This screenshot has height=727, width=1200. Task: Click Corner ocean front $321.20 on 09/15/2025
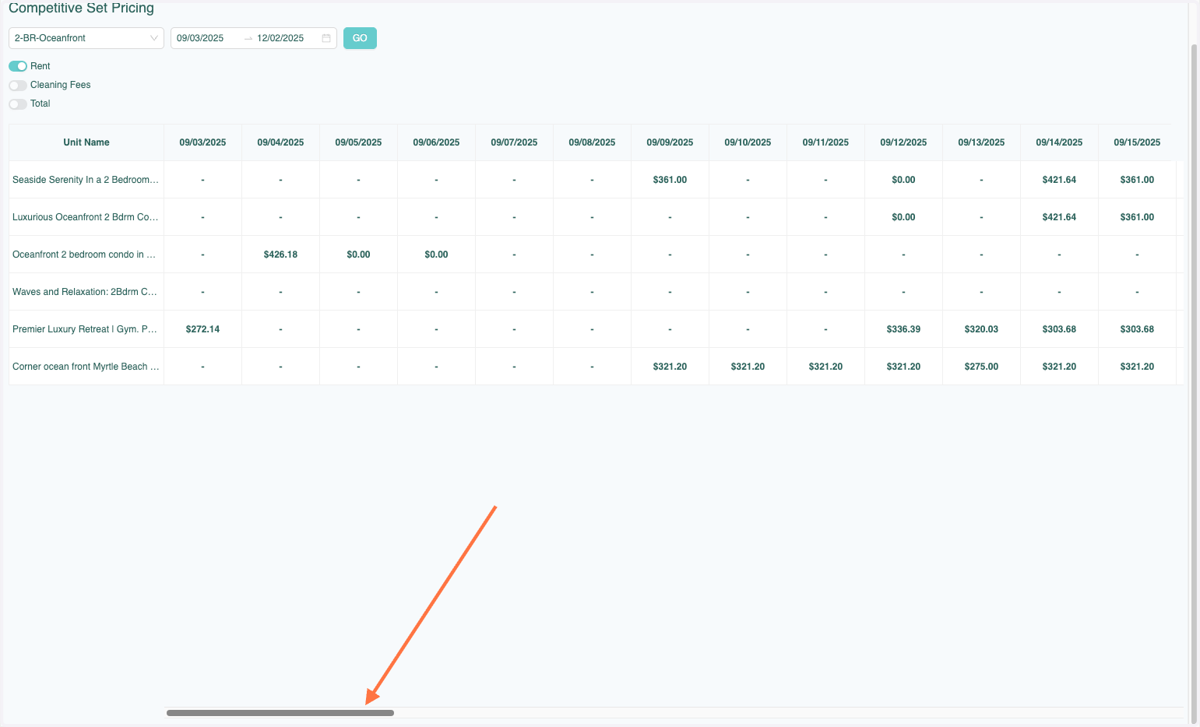click(1138, 367)
